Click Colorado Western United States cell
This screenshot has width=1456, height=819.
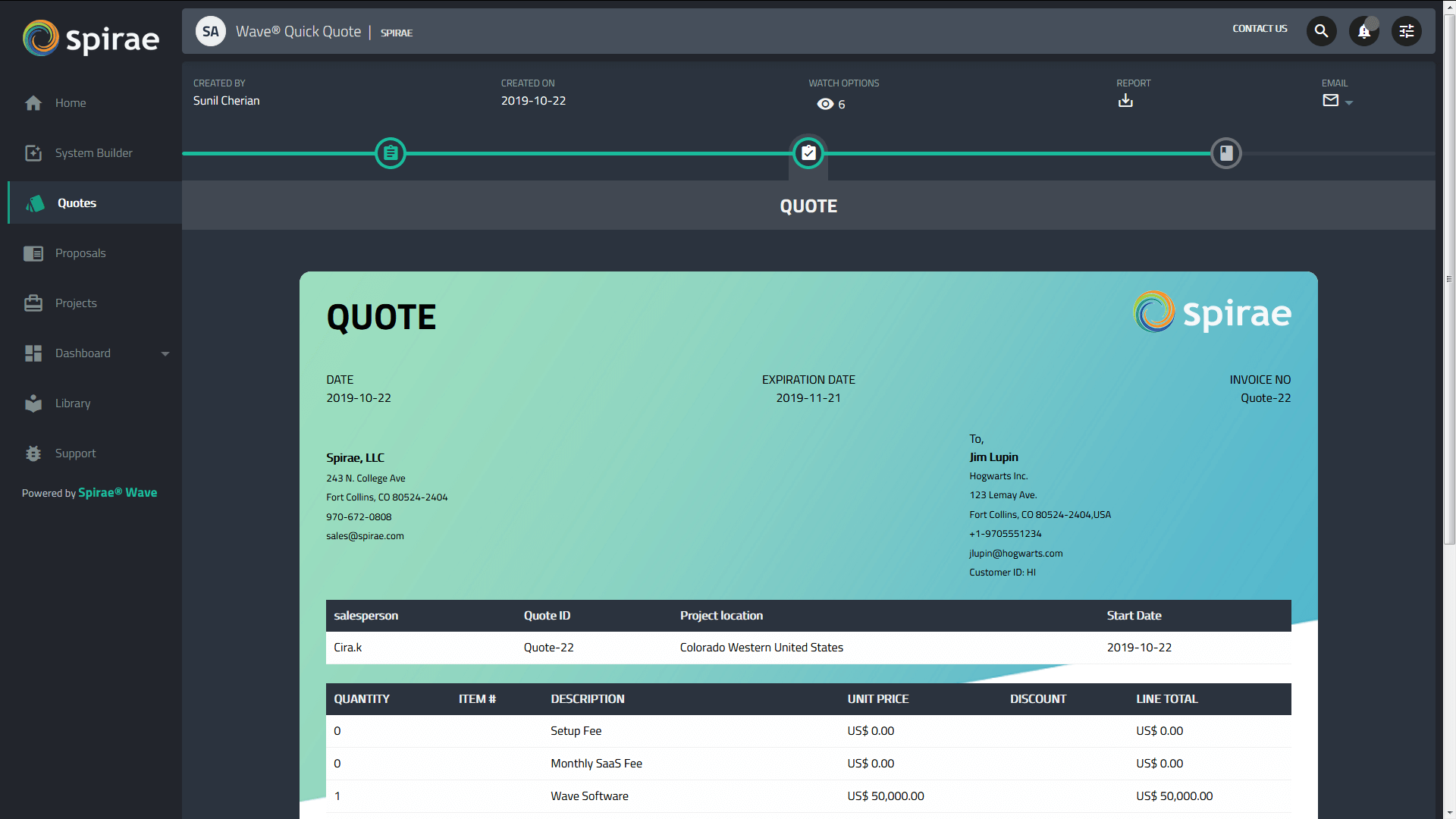click(x=761, y=648)
